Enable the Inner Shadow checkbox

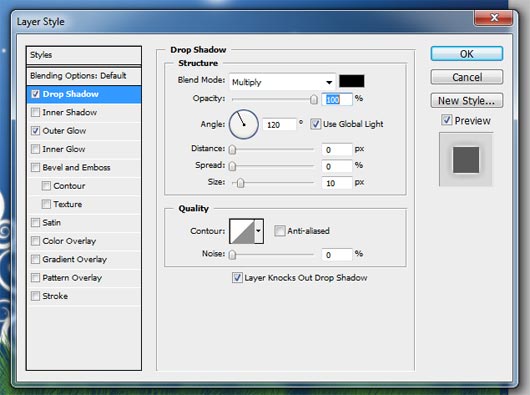pyautogui.click(x=35, y=112)
